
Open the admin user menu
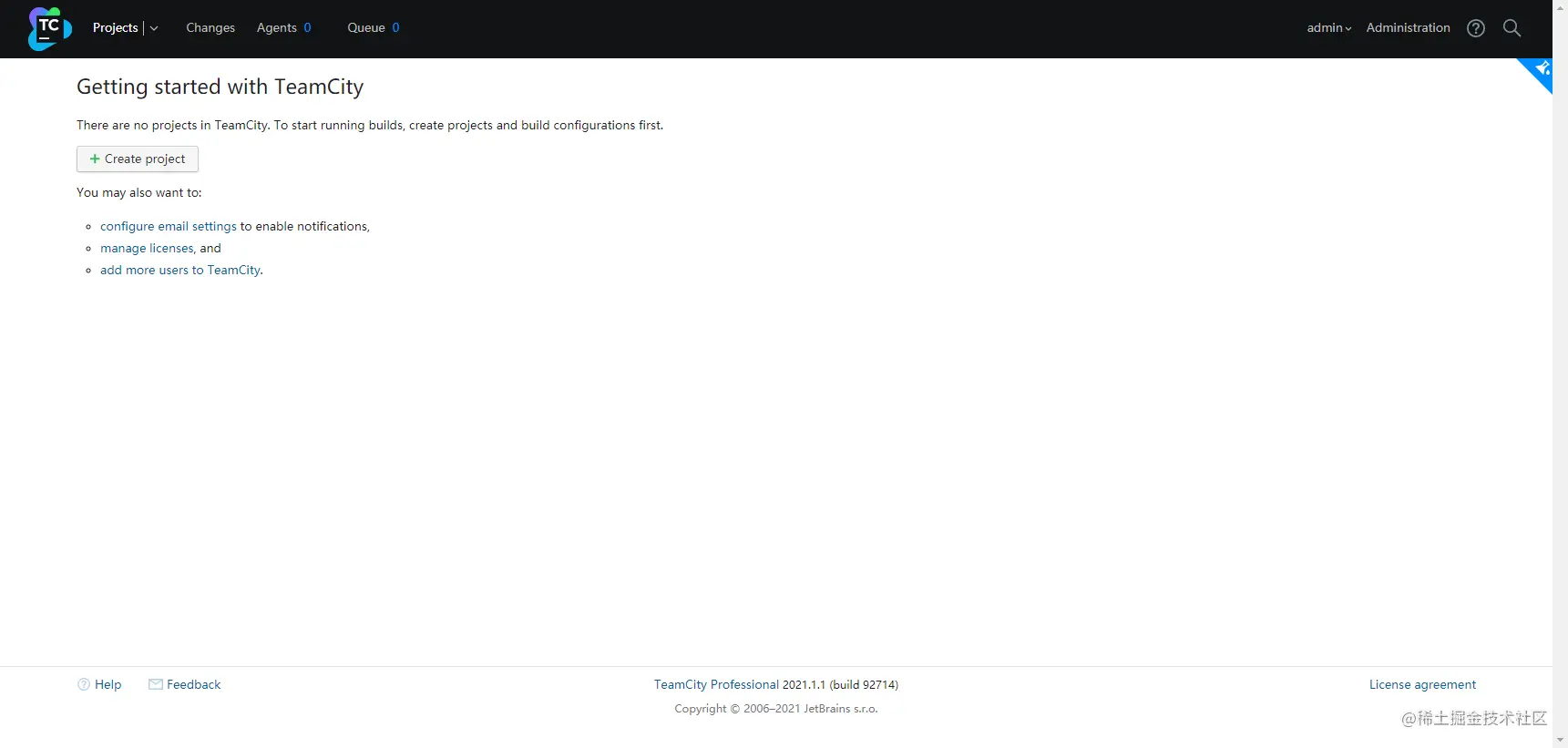pyautogui.click(x=1329, y=28)
